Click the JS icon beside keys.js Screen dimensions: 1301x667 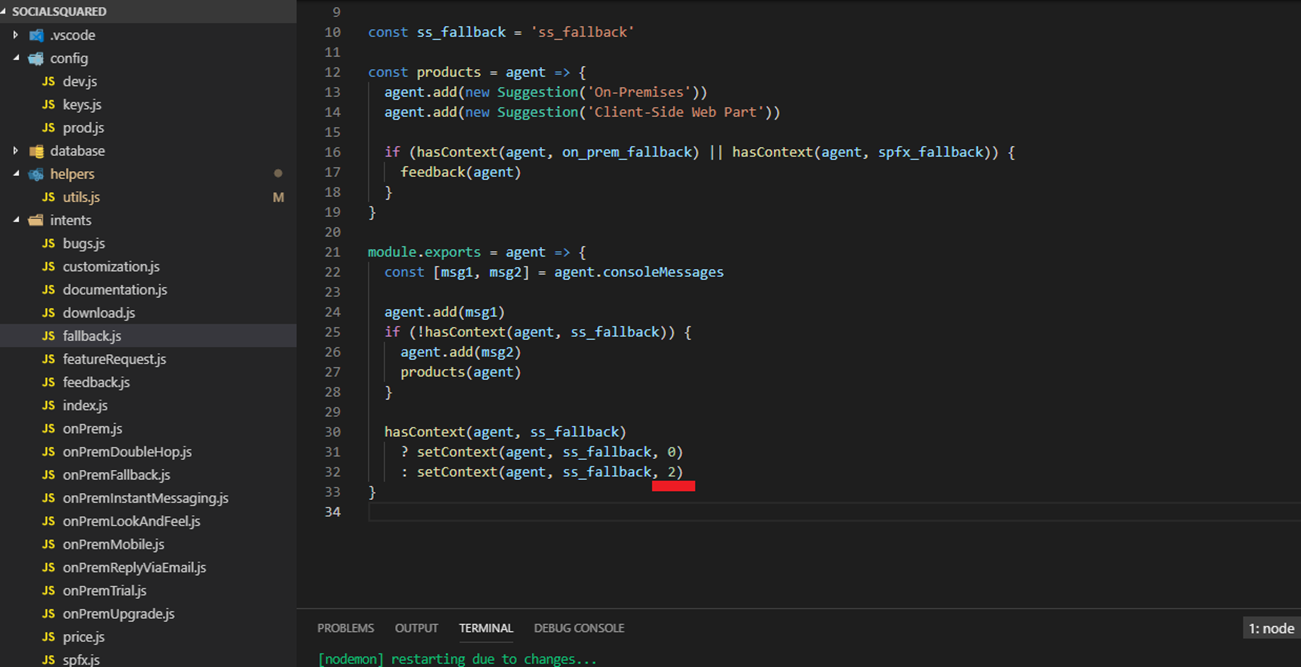pyautogui.click(x=49, y=104)
